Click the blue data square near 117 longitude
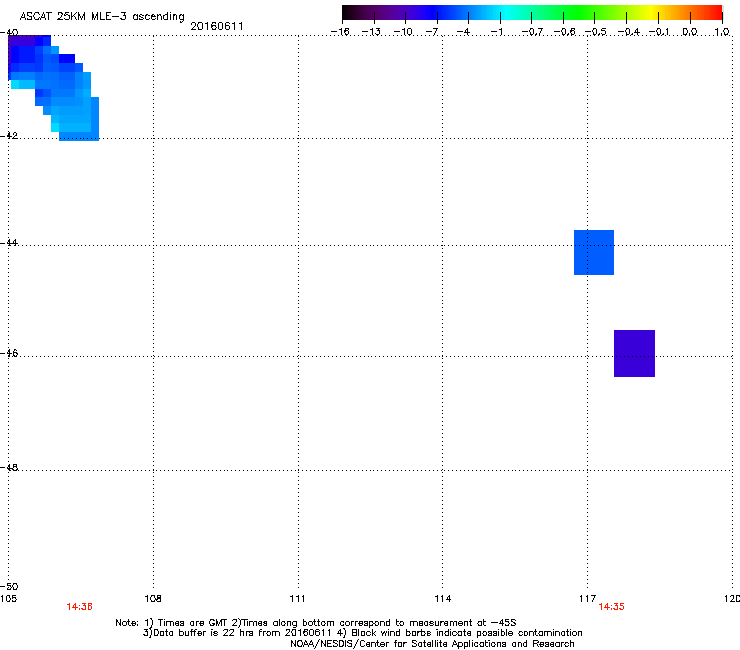Viewport: 740px width, 650px height. coord(594,252)
